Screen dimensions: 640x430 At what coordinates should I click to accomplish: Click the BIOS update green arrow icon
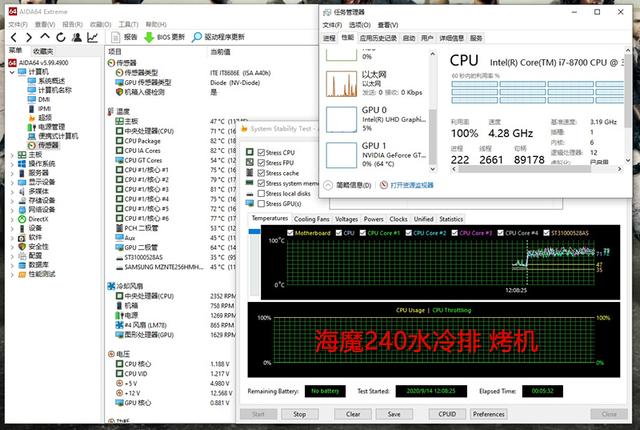149,38
